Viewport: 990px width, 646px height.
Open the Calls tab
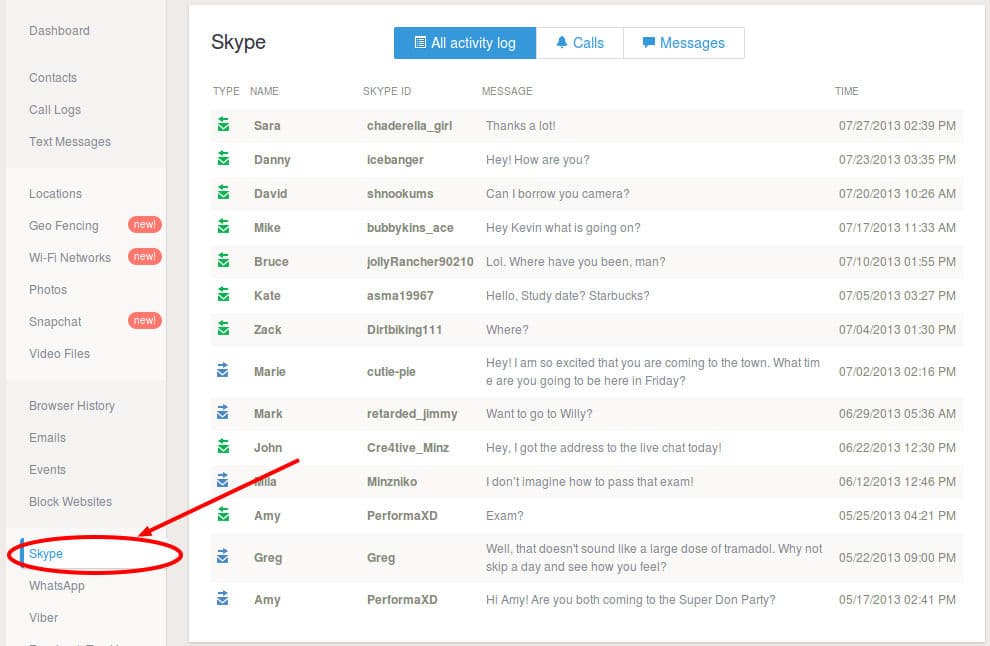580,43
